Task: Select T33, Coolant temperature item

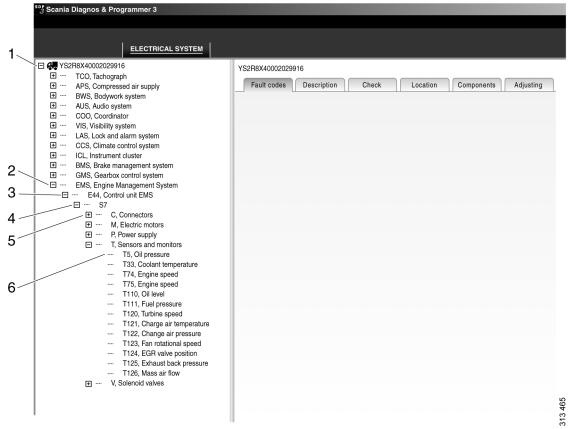Action: click(160, 265)
